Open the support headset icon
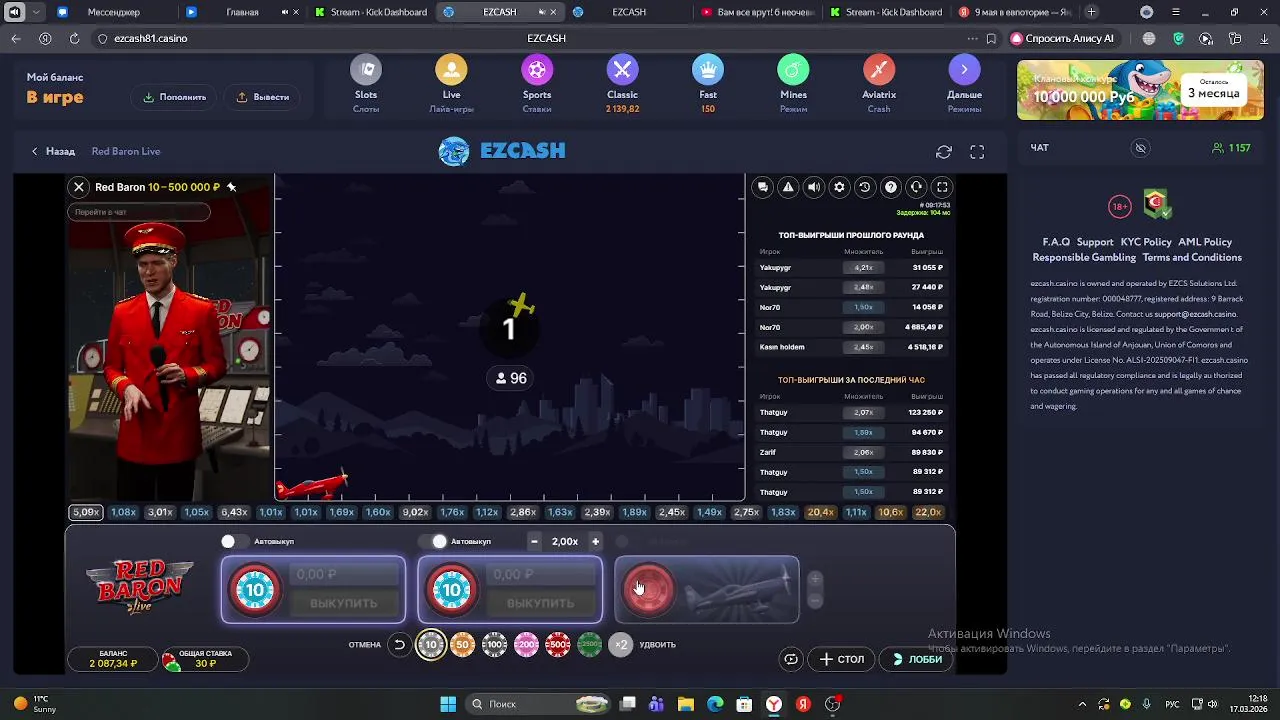 916,187
